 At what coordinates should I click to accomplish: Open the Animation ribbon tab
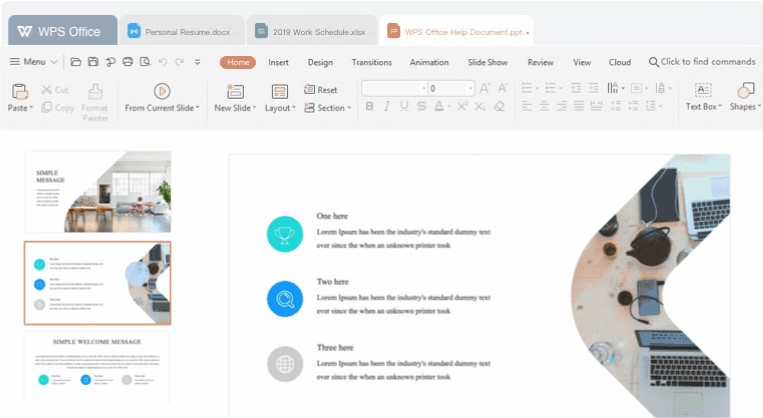pyautogui.click(x=429, y=62)
